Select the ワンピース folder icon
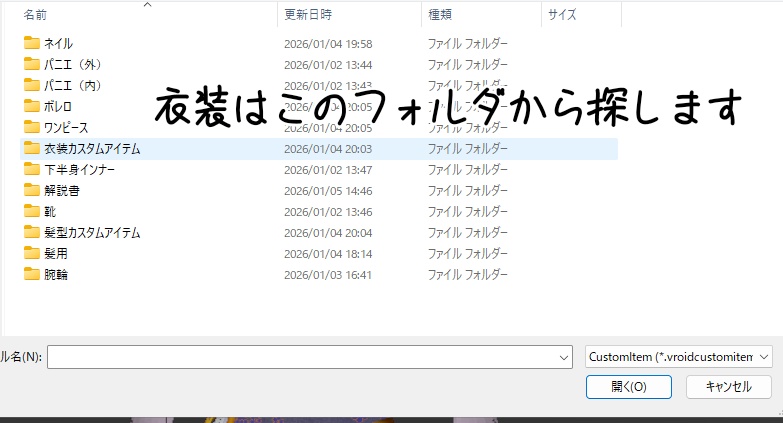The image size is (783, 423). coord(31,127)
